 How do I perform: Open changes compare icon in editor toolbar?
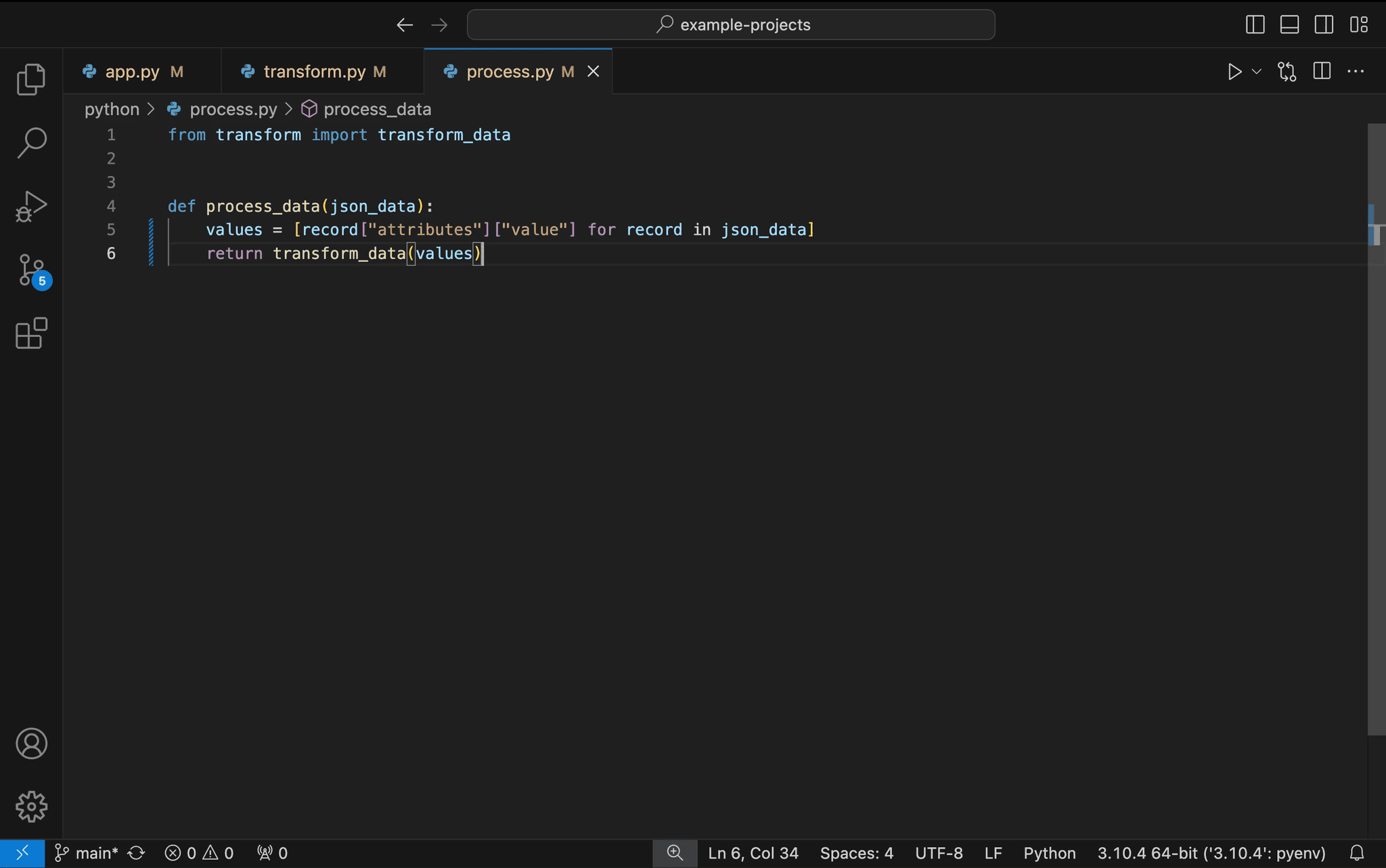(x=1287, y=72)
